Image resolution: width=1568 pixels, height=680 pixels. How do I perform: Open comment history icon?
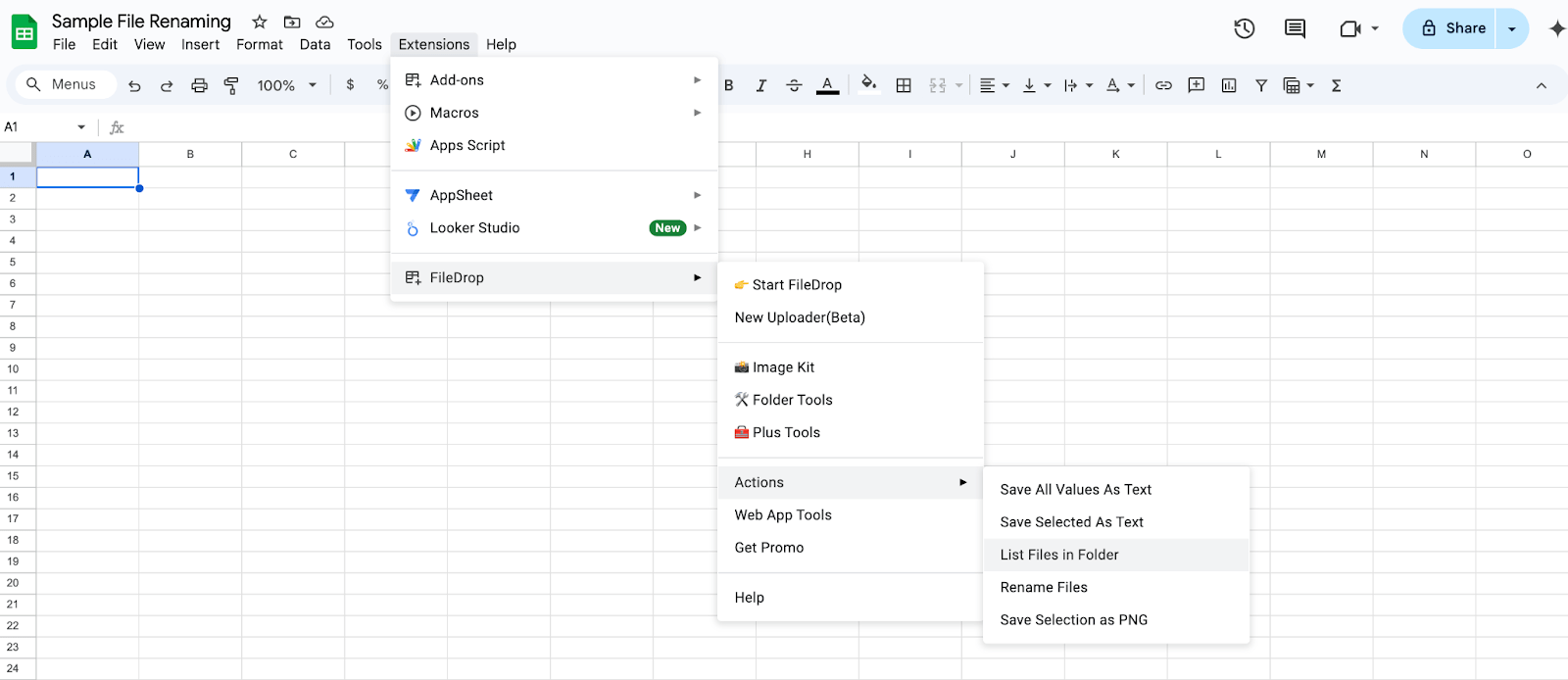1295,28
